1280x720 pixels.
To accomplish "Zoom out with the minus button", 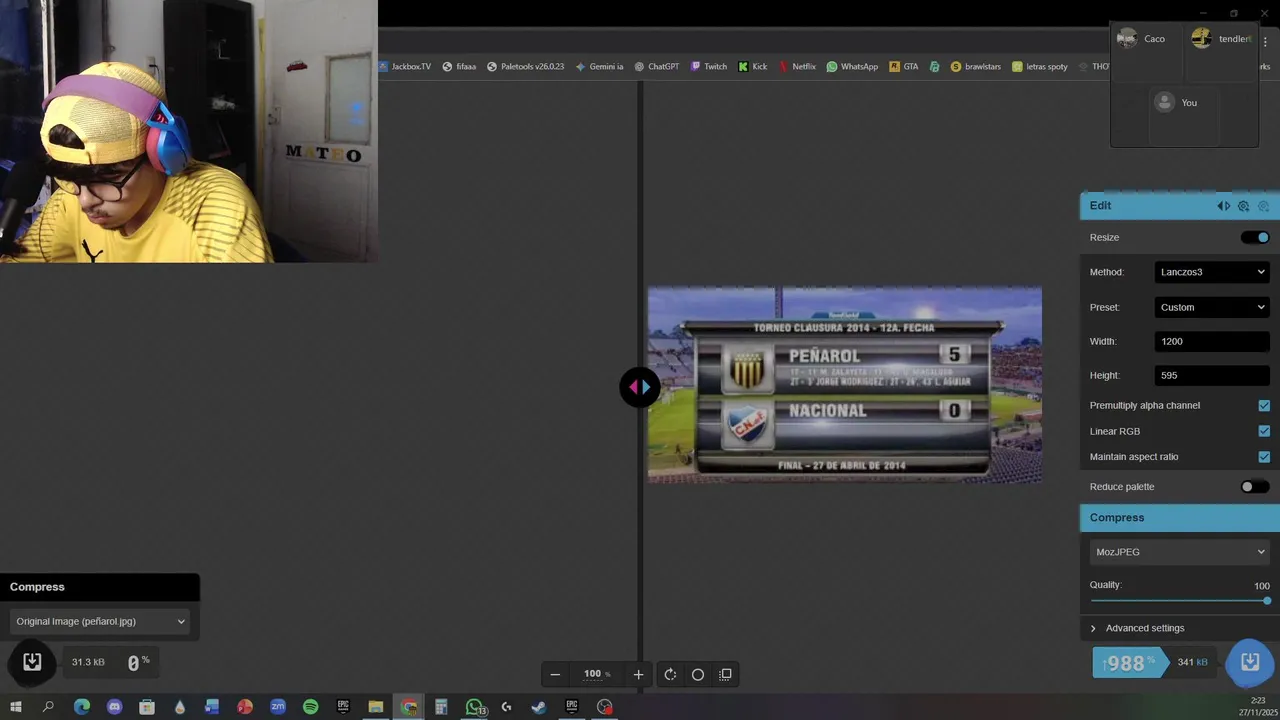I will 555,674.
